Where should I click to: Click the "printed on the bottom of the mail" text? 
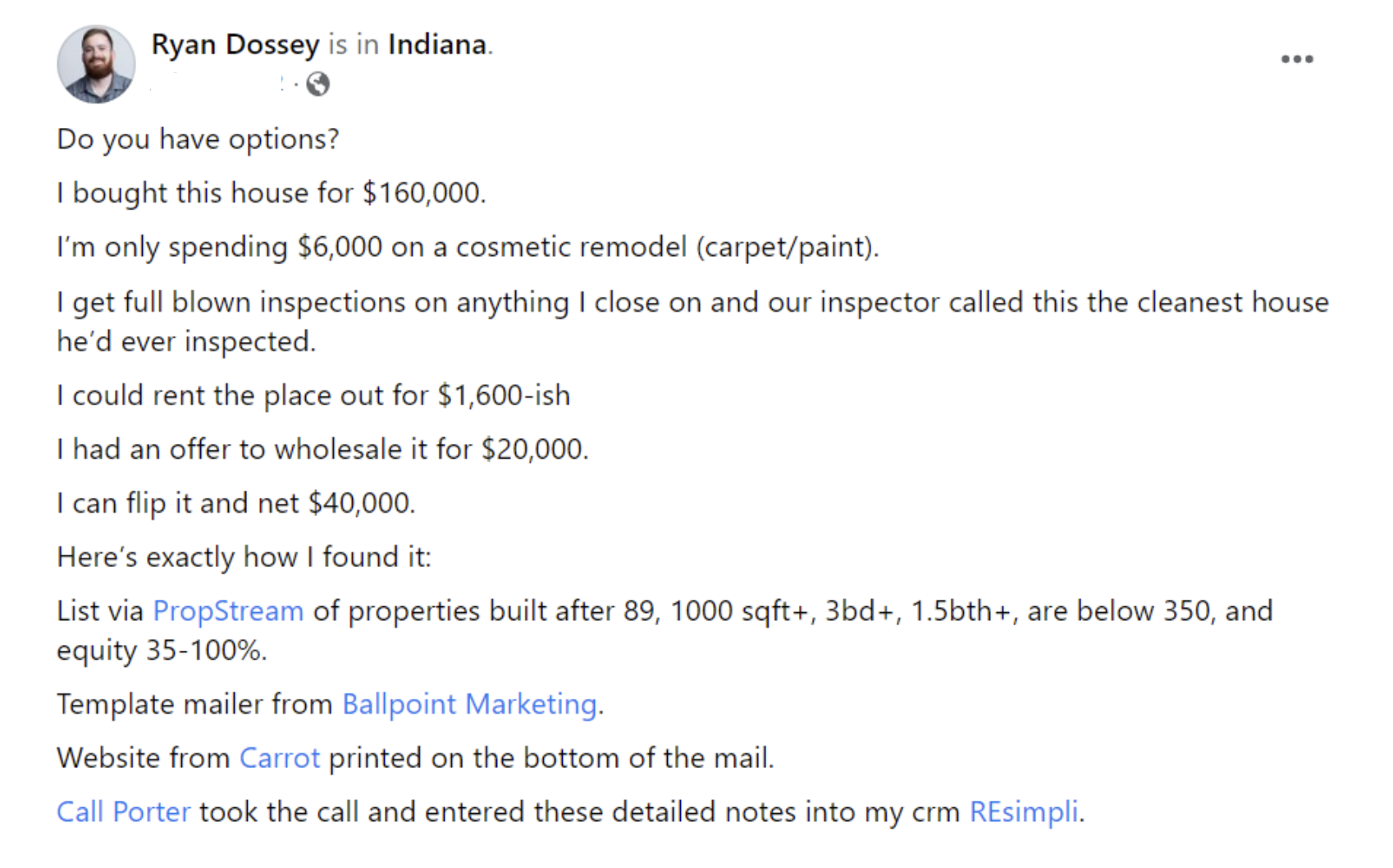(550, 758)
